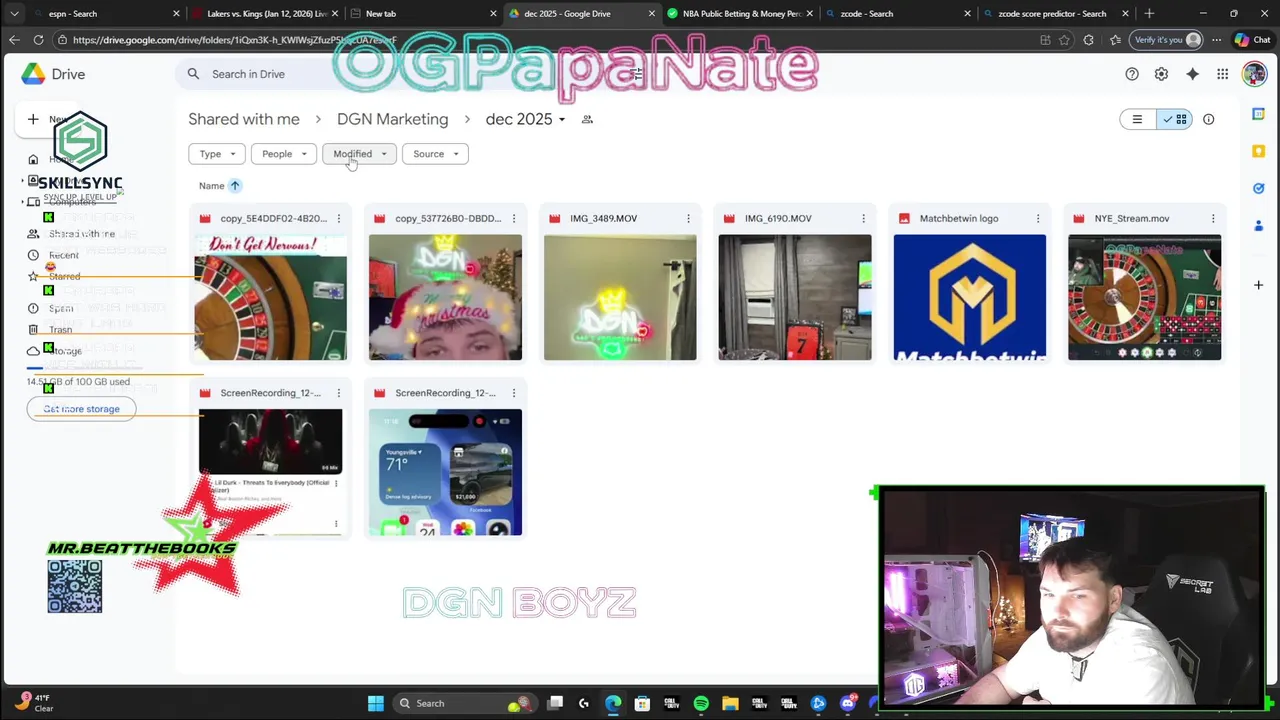The width and height of the screenshot is (1280, 720).
Task: Reverse sort direction arrow next to Name
Action: click(x=235, y=185)
